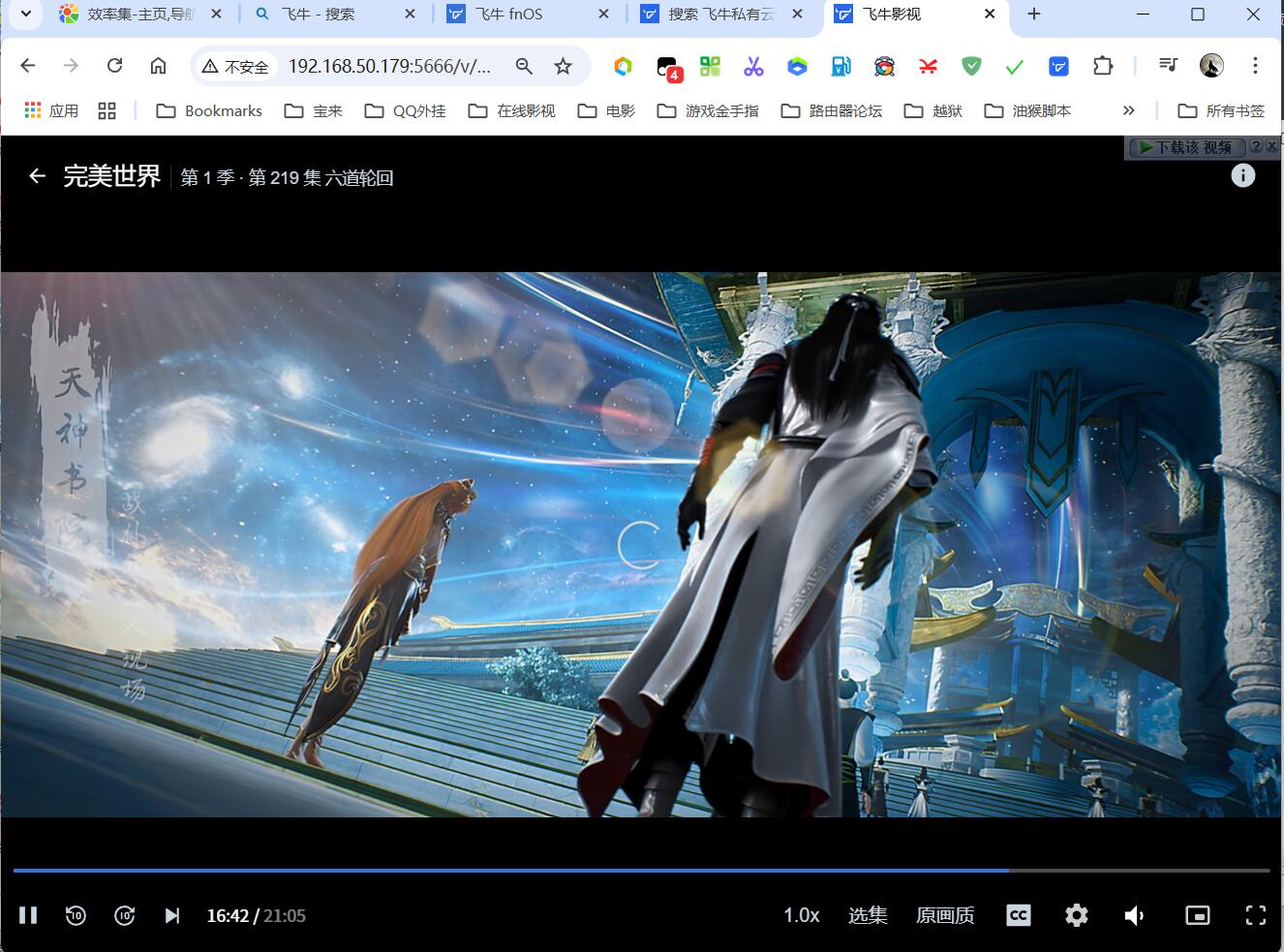Open 越狱 bookmark folder
The image size is (1284, 952).
[x=933, y=110]
